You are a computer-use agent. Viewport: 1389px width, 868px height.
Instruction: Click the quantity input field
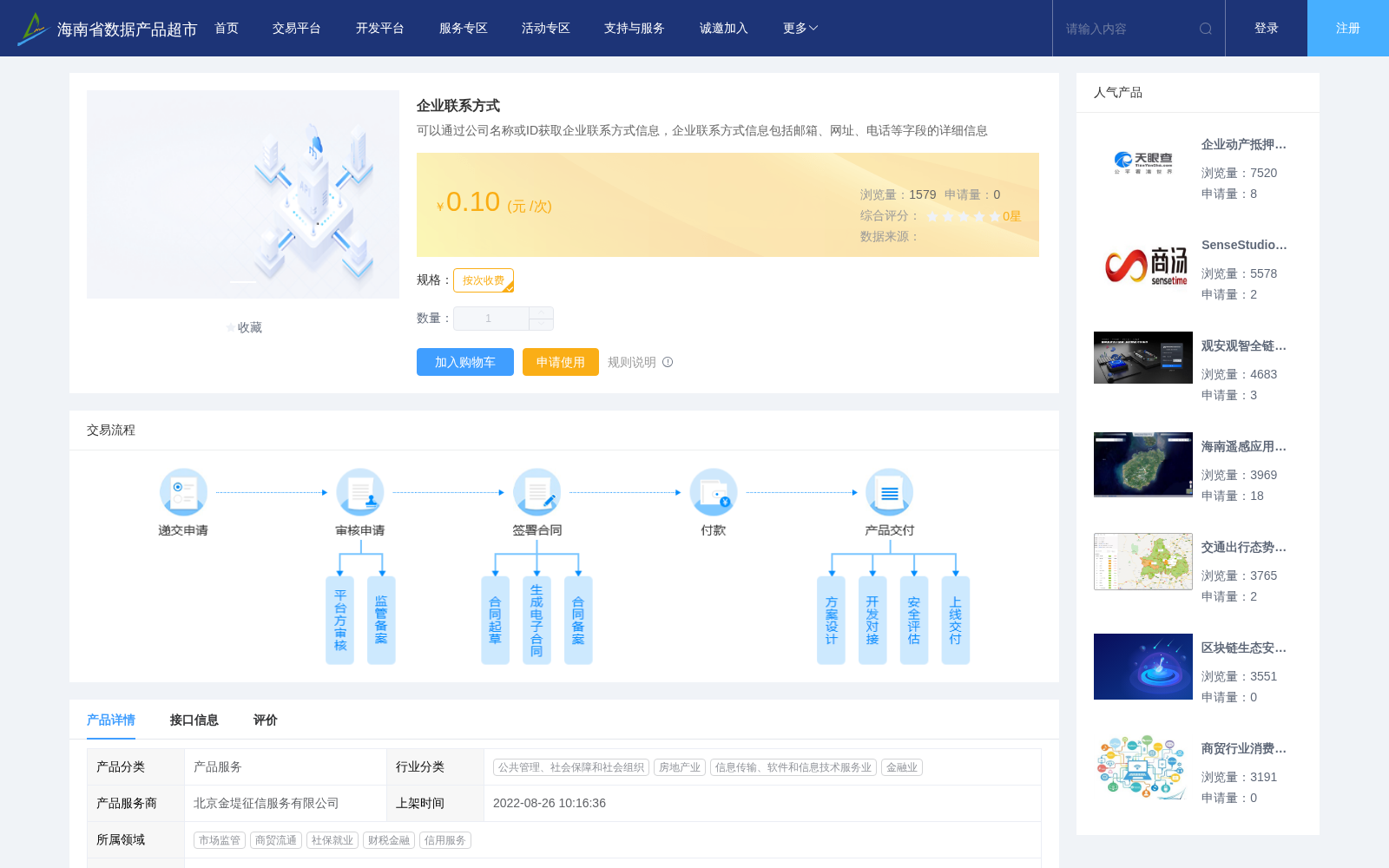coord(491,319)
